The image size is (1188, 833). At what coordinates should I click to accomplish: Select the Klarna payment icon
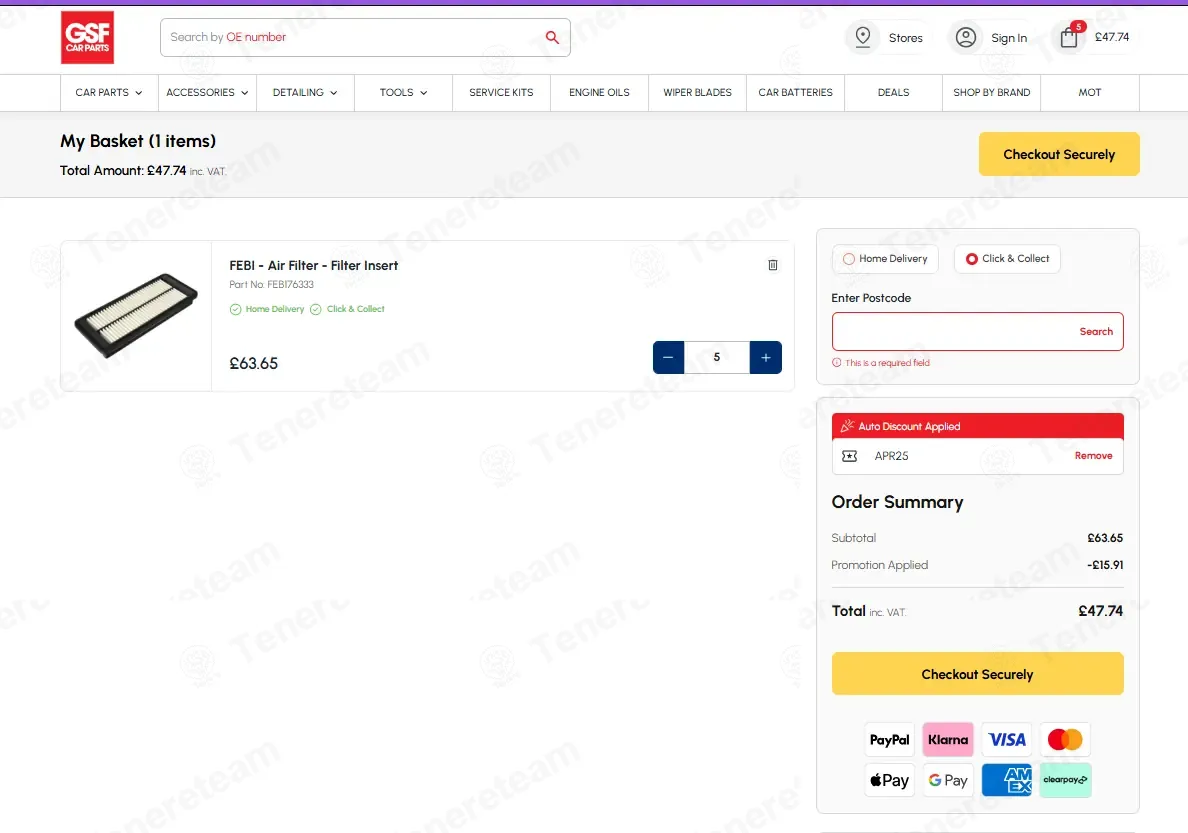coord(948,740)
